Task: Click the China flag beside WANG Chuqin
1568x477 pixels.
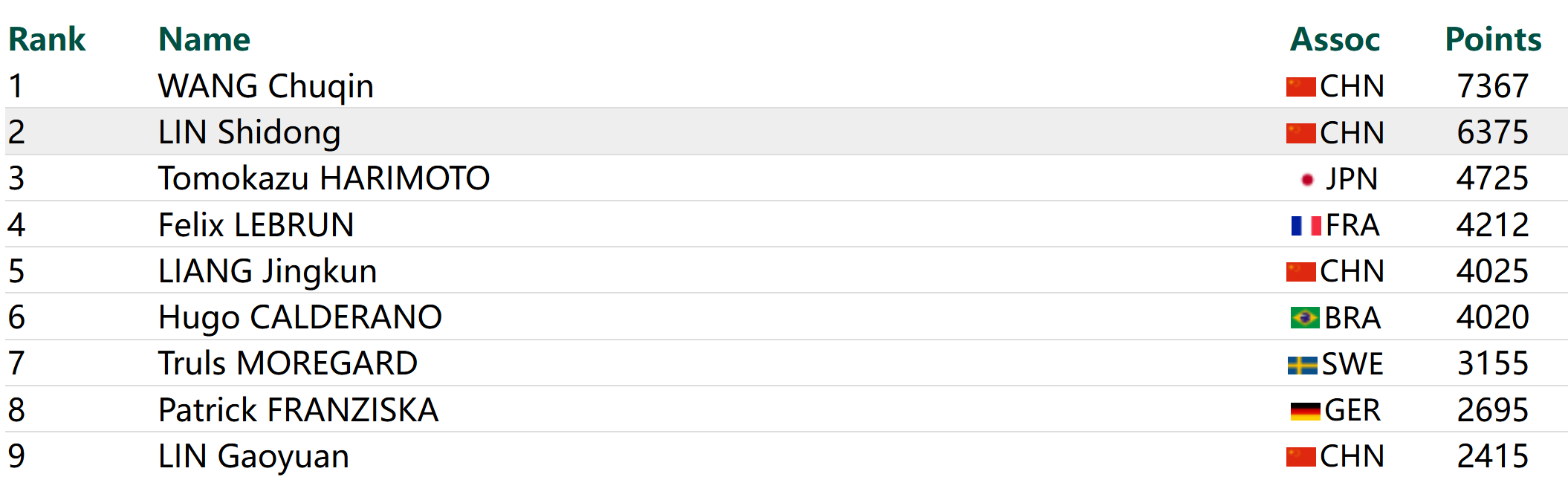Action: click(1300, 87)
